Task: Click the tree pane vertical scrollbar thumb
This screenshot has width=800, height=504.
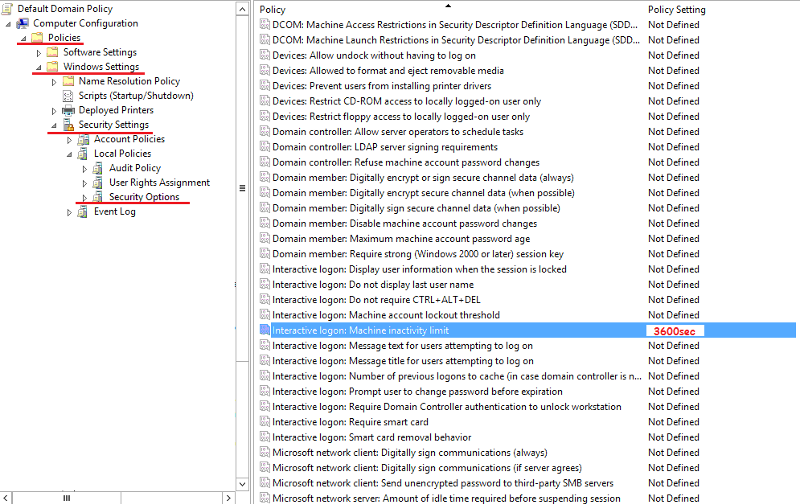Action: pyautogui.click(x=242, y=188)
